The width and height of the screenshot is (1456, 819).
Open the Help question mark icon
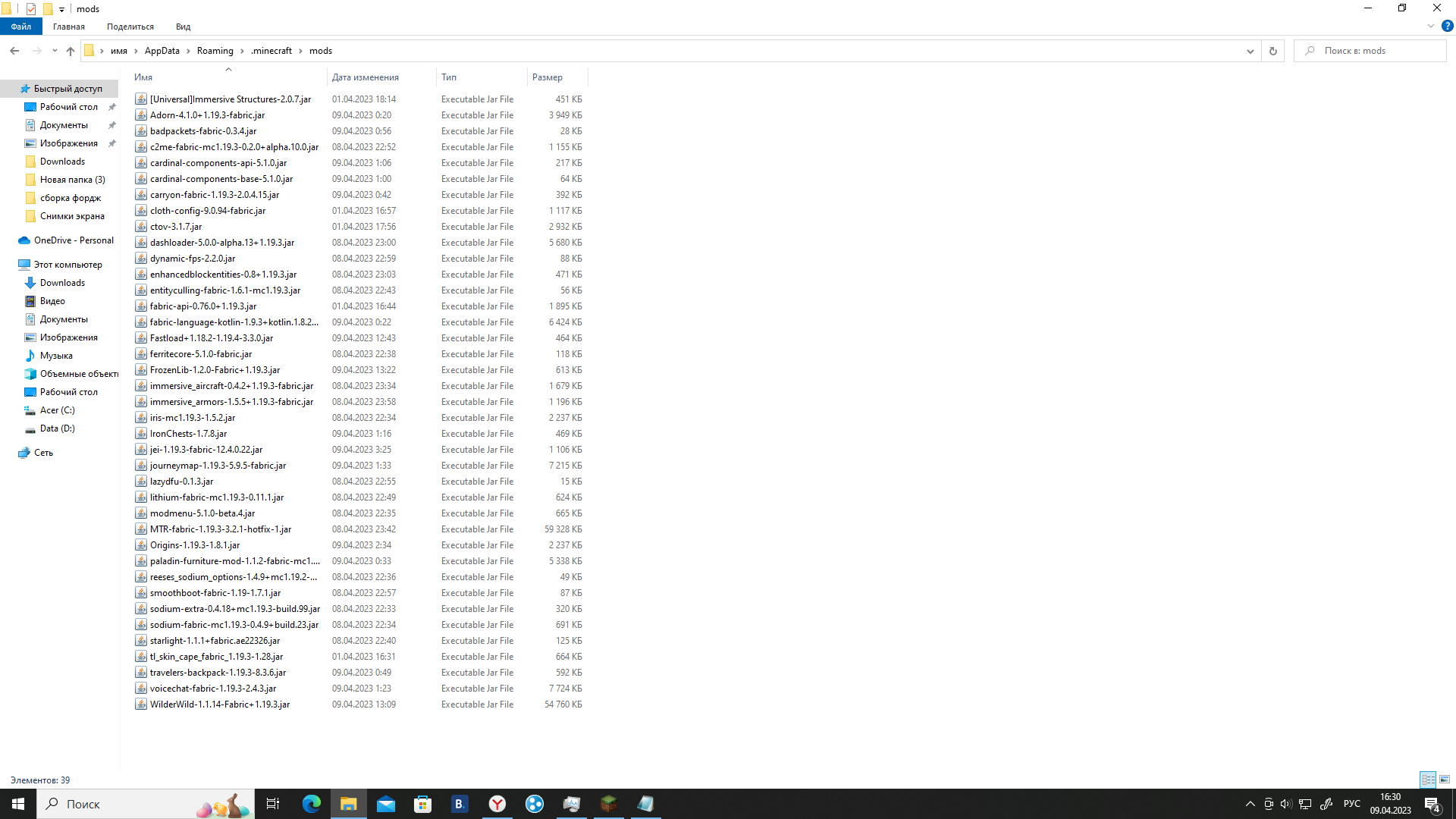coord(1447,26)
